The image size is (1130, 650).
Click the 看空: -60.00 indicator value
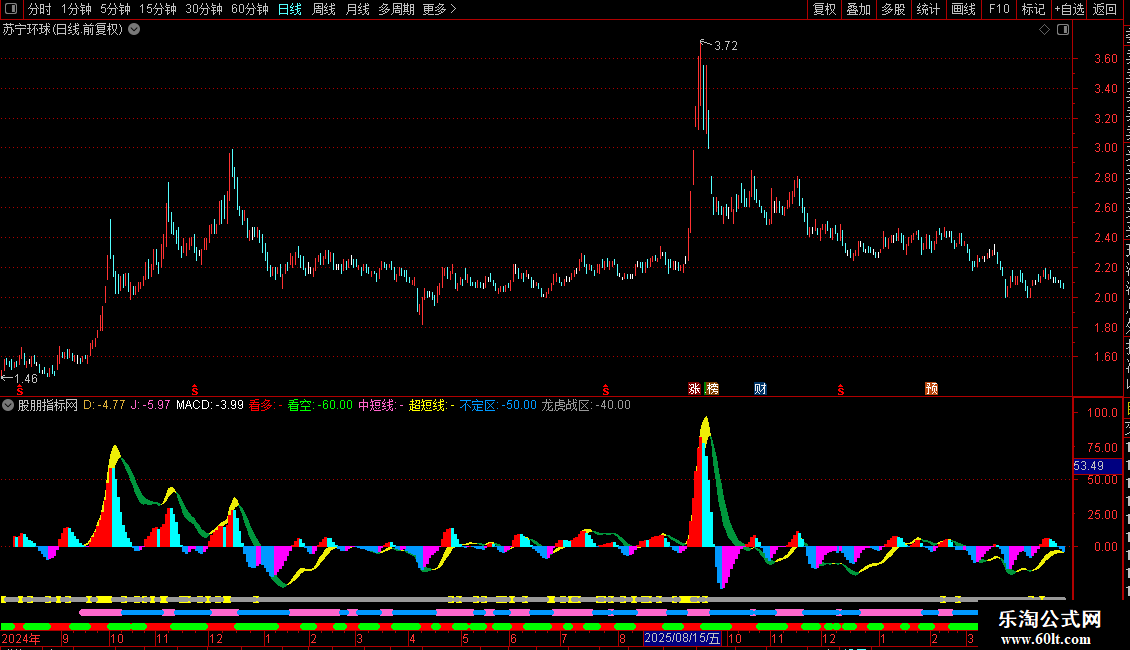pyautogui.click(x=320, y=405)
